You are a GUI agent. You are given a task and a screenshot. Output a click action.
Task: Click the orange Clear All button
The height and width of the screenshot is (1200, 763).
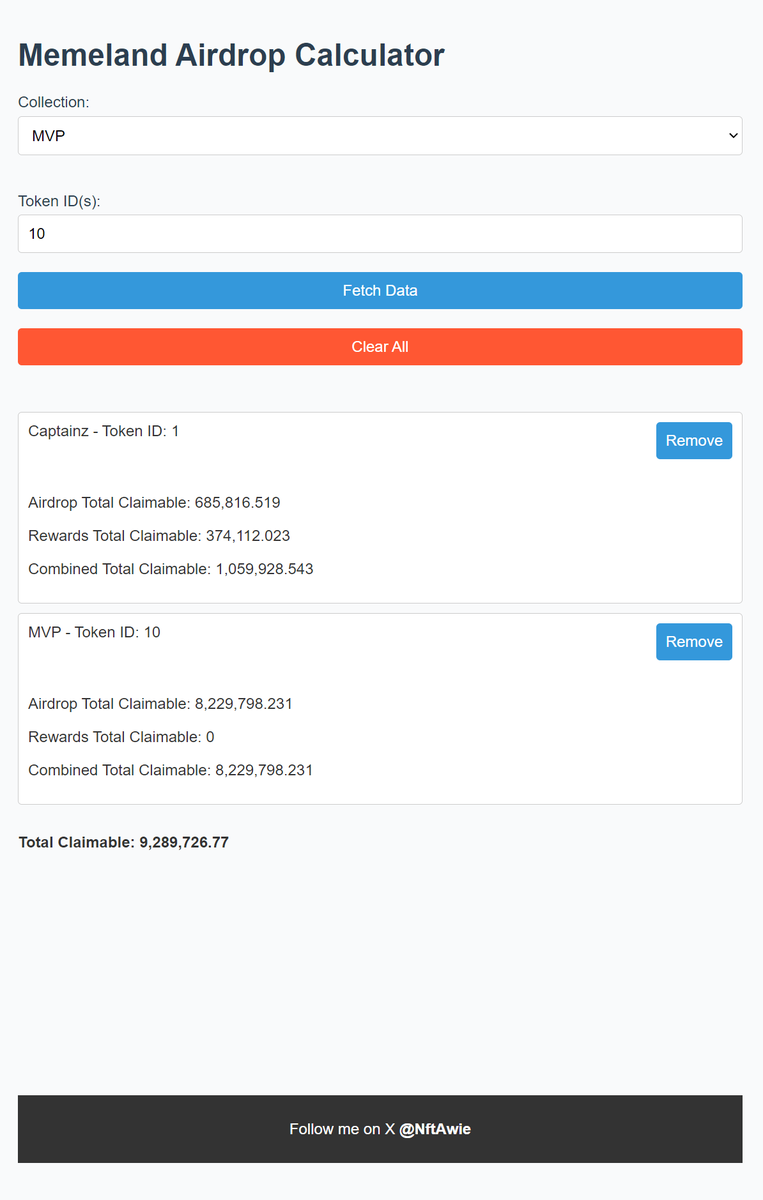(x=380, y=347)
